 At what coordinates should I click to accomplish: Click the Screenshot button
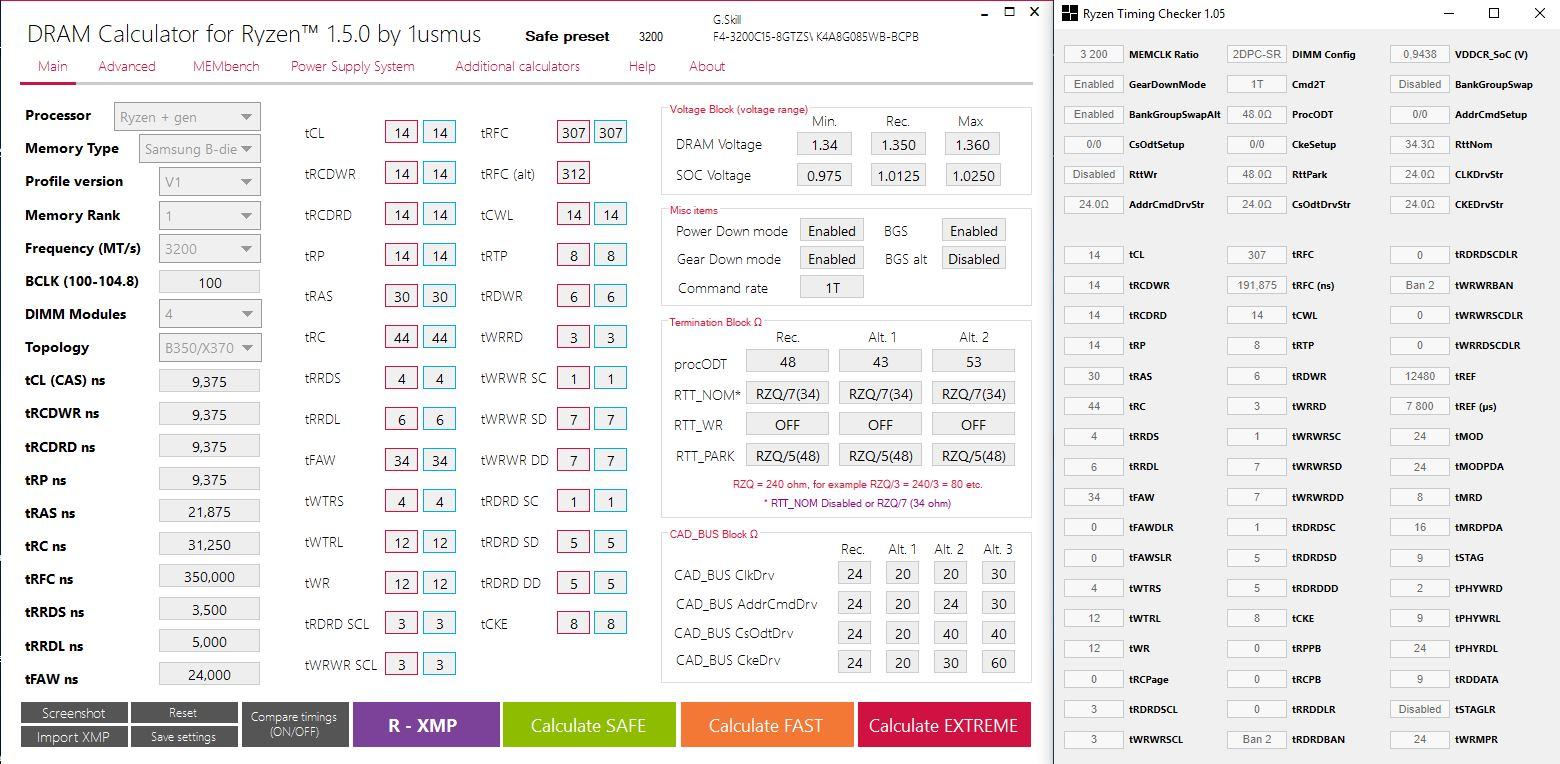pyautogui.click(x=74, y=713)
